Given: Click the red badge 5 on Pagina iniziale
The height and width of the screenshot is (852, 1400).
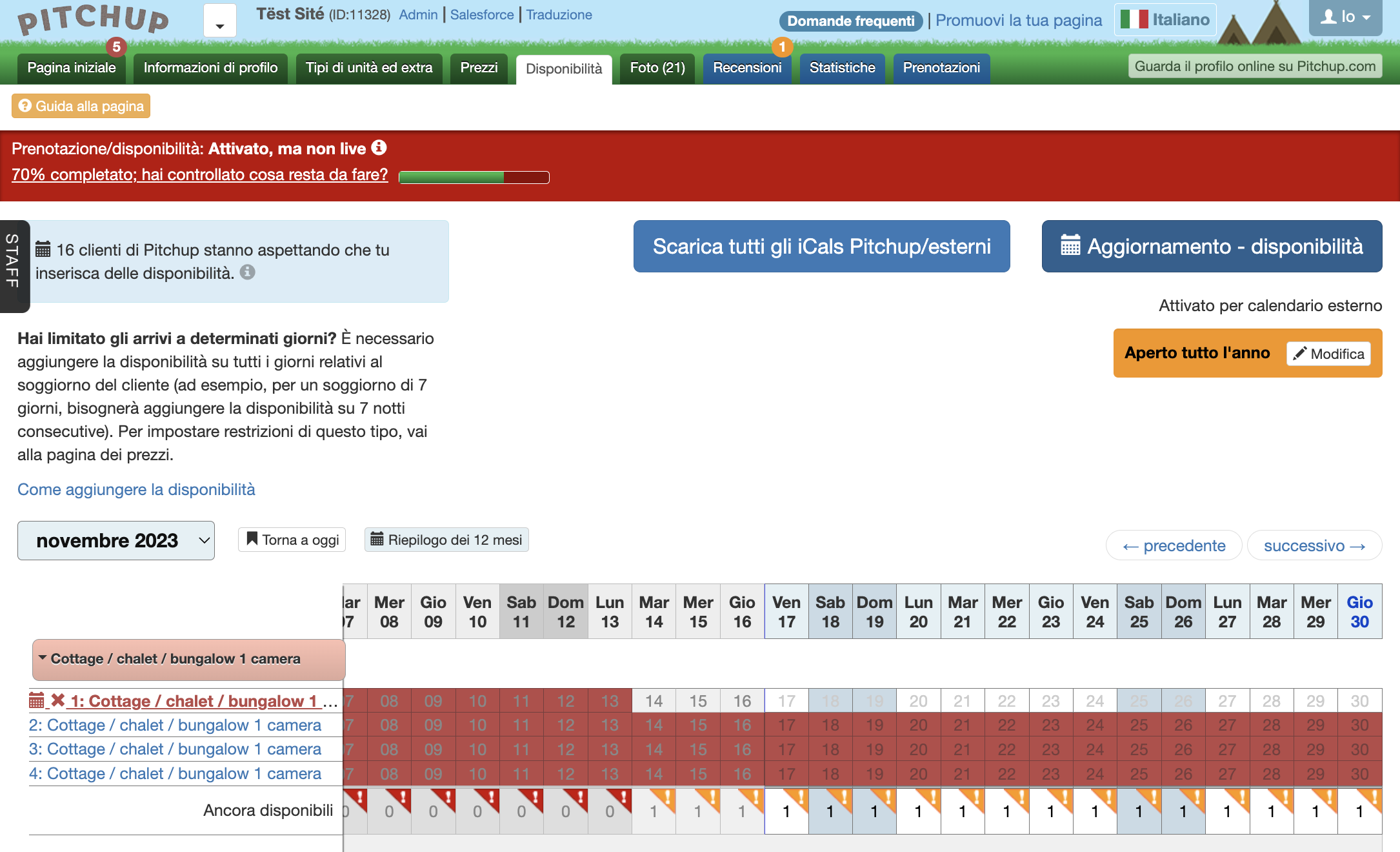Looking at the screenshot, I should tap(116, 46).
